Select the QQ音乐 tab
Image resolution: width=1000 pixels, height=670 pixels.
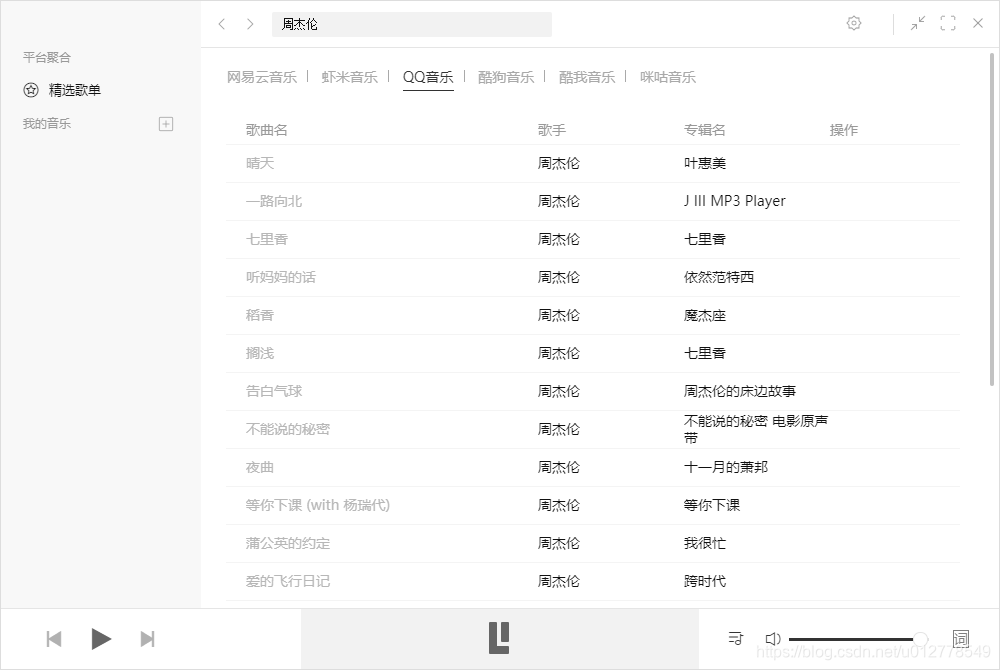428,77
